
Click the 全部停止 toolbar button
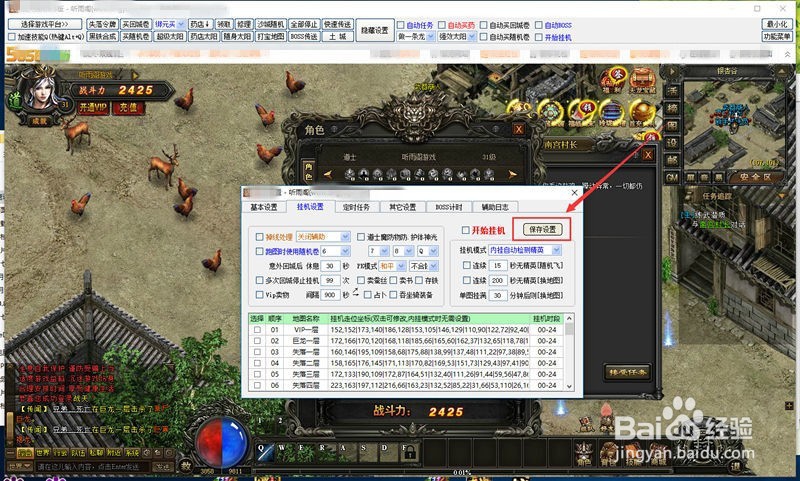[304, 24]
